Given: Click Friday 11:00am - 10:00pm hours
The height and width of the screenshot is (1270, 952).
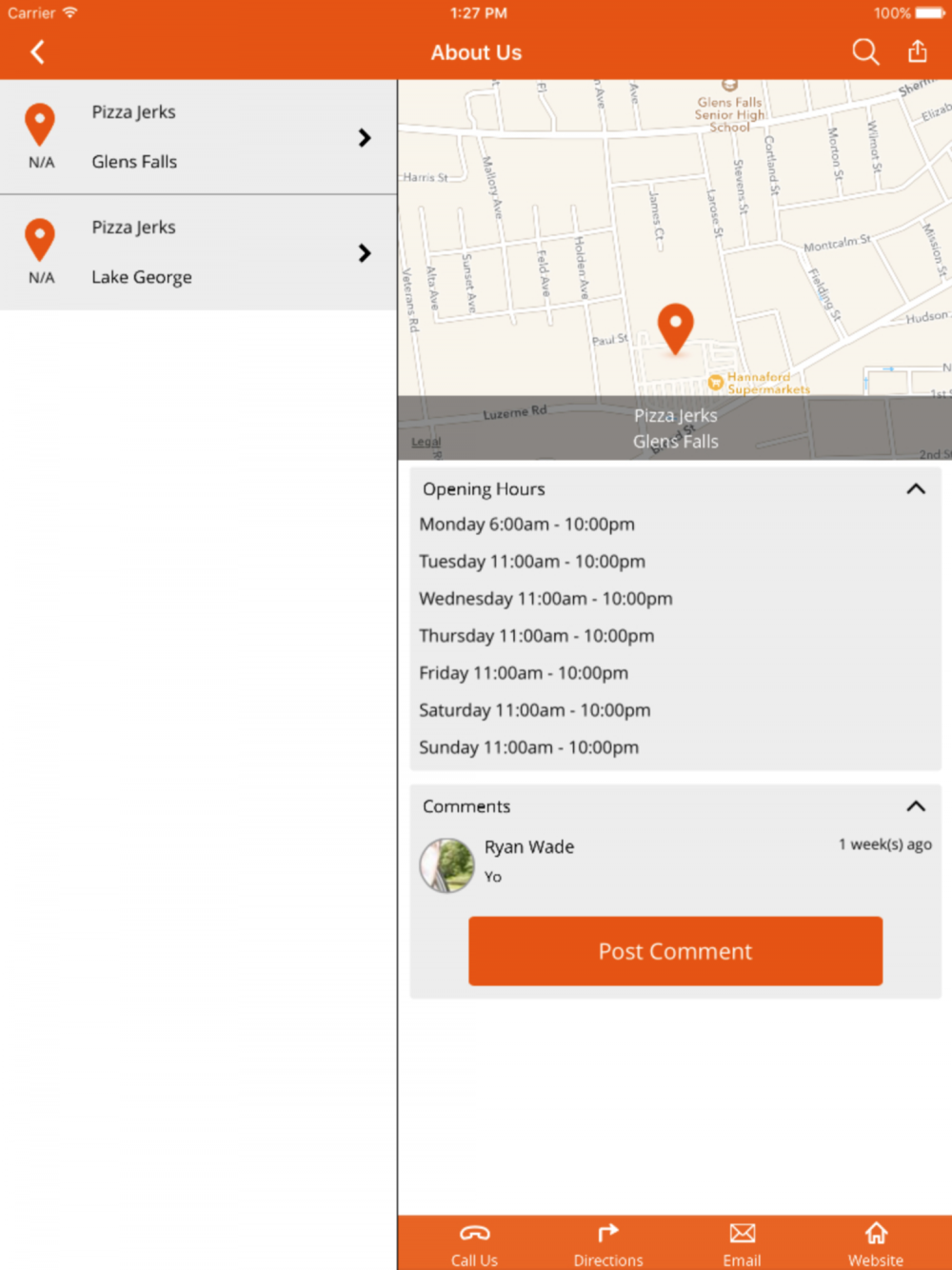Looking at the screenshot, I should click(524, 673).
